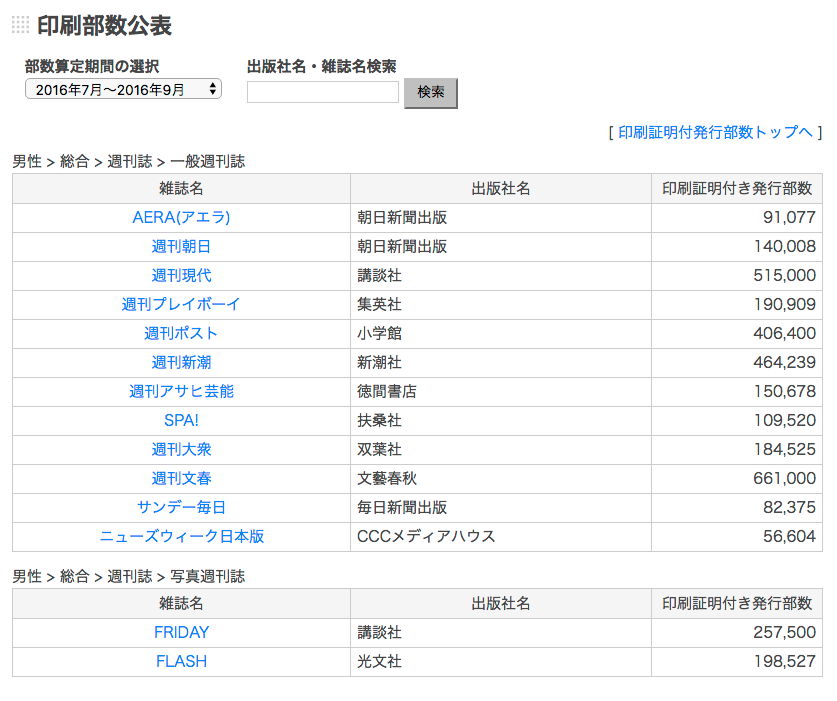Viewport: 837px width, 701px height.
Task: Click the 雑誌名 header in the 一般週刊誌 table
Action: click(x=181, y=188)
